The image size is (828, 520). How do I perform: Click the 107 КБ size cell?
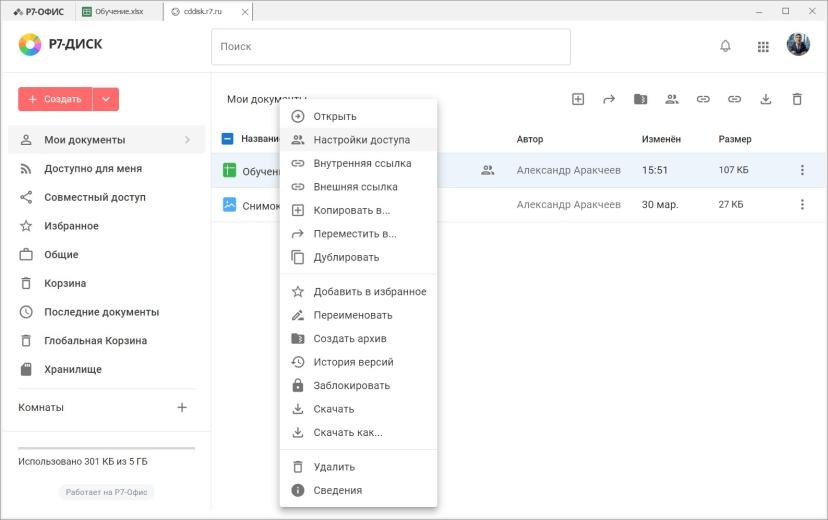(733, 170)
